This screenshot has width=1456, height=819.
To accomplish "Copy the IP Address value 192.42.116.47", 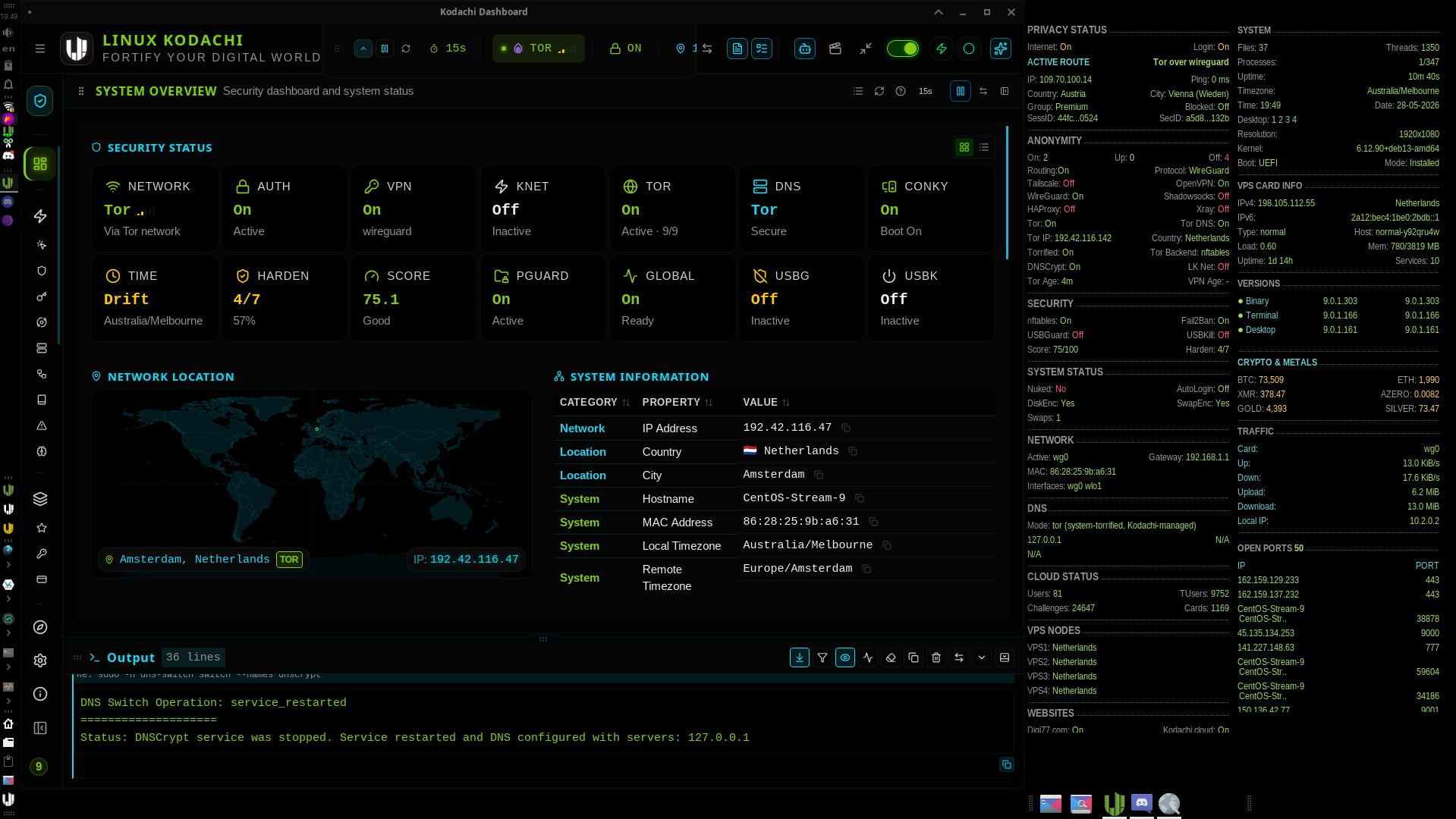I will (x=846, y=428).
